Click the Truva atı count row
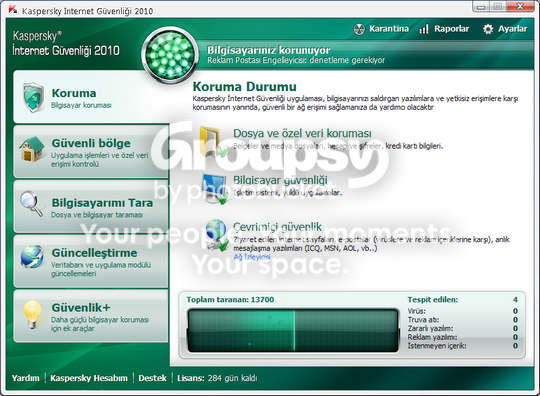Screen dimensions: 540x396 tap(463, 320)
